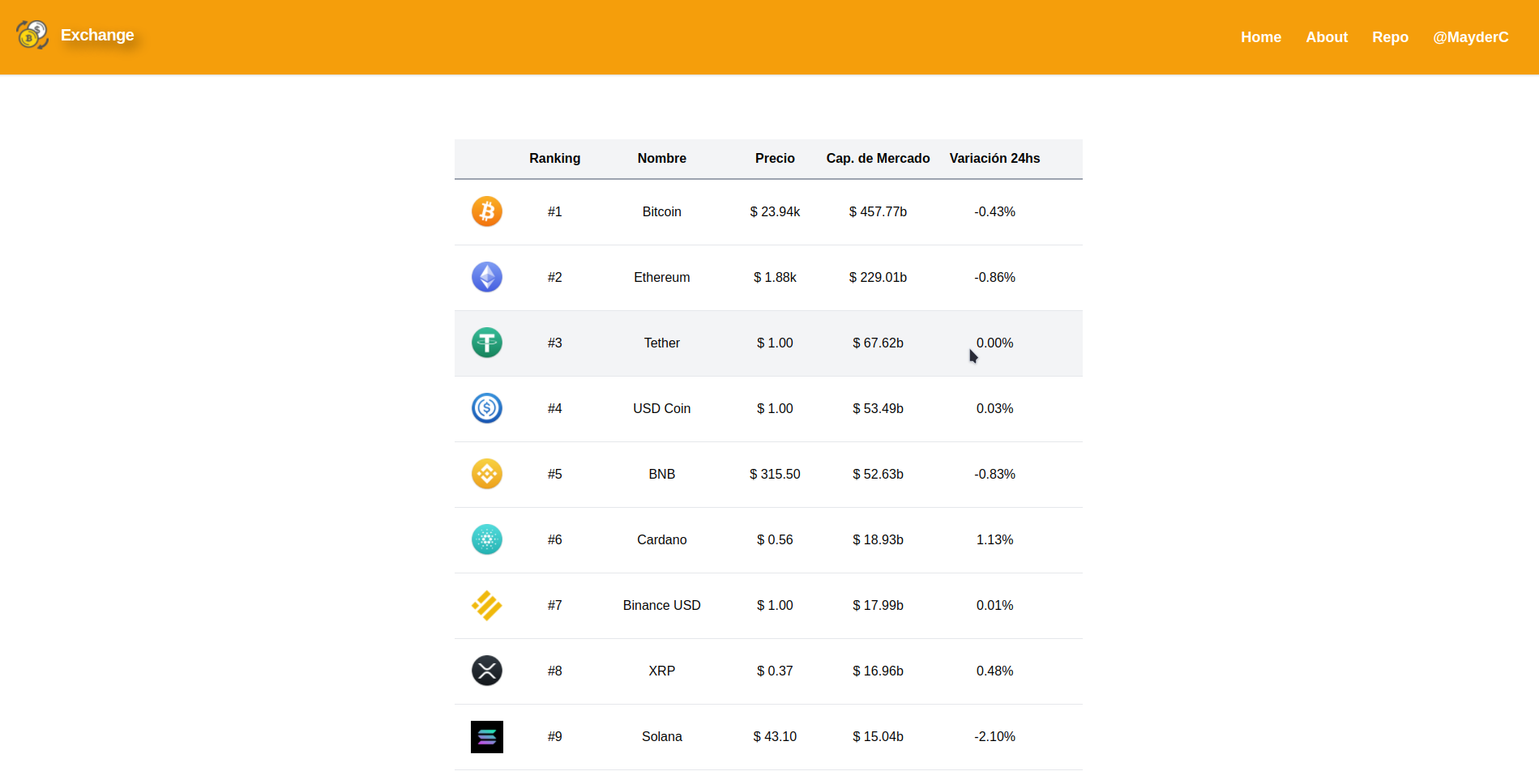Click Cardano price $ 0.56
The height and width of the screenshot is (784, 1539).
pos(775,539)
